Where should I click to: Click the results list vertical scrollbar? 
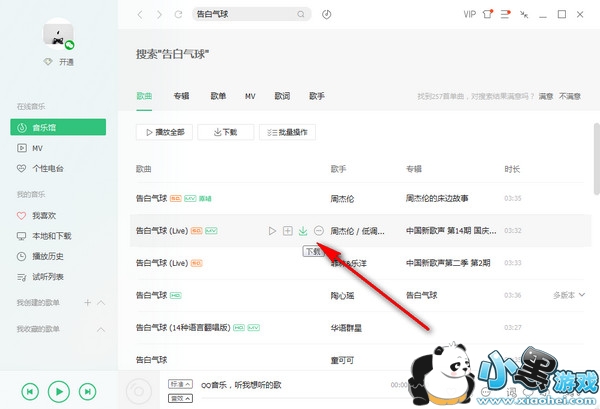pos(596,159)
